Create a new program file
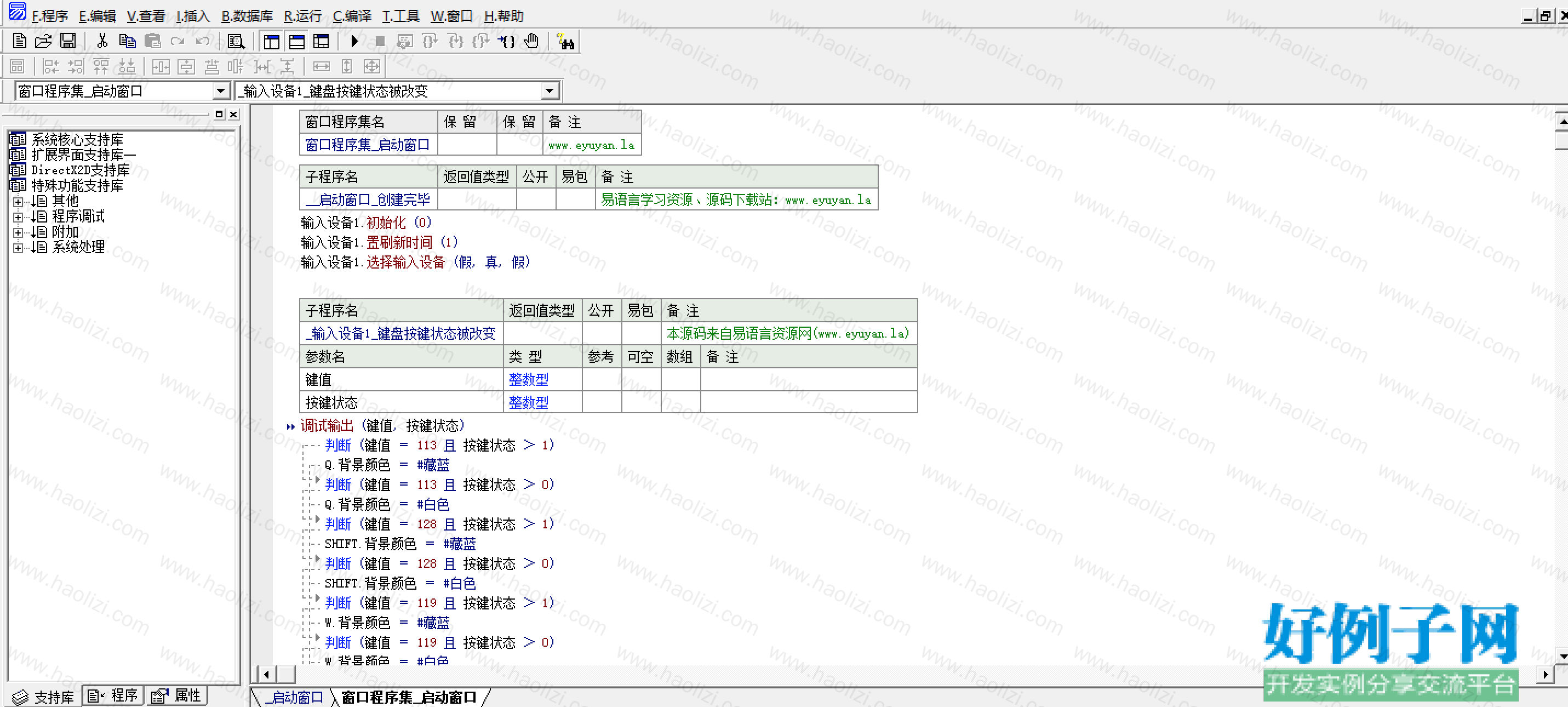 (19, 42)
